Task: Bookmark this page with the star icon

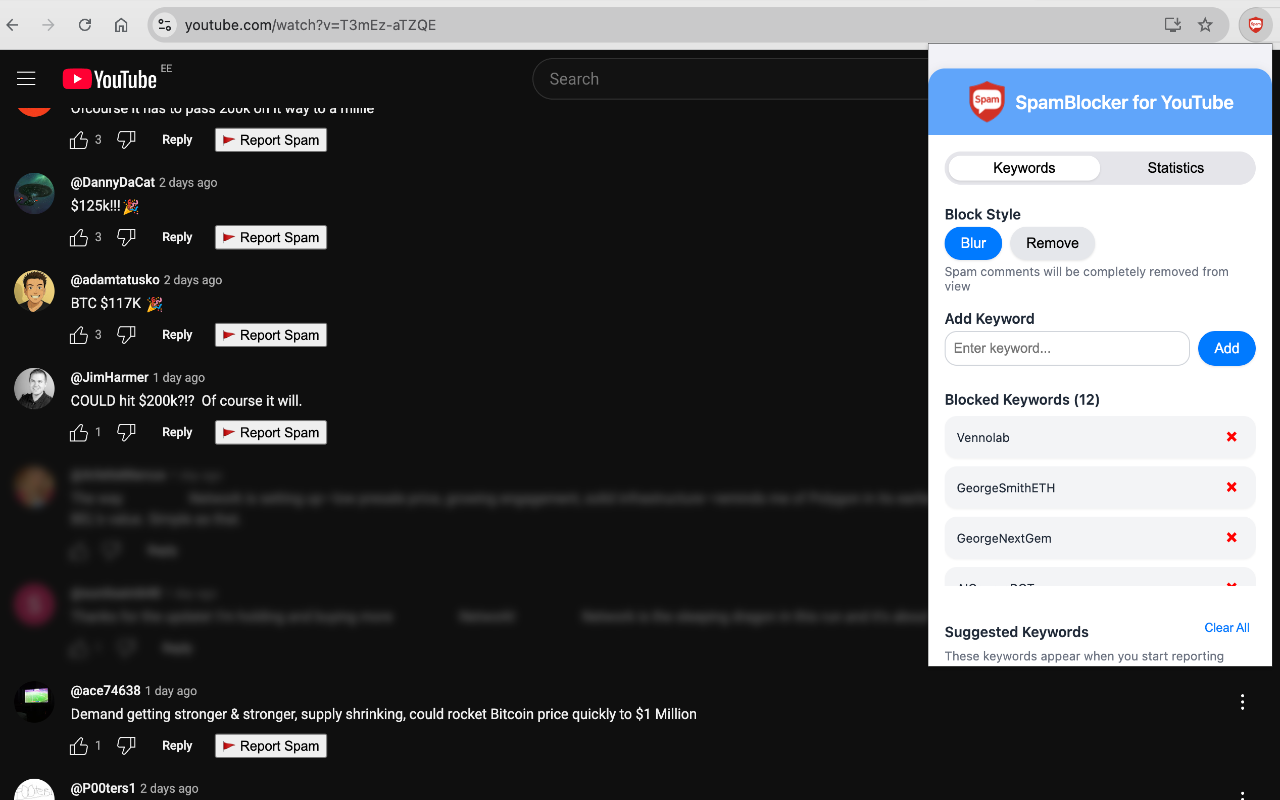Action: pyautogui.click(x=1206, y=25)
